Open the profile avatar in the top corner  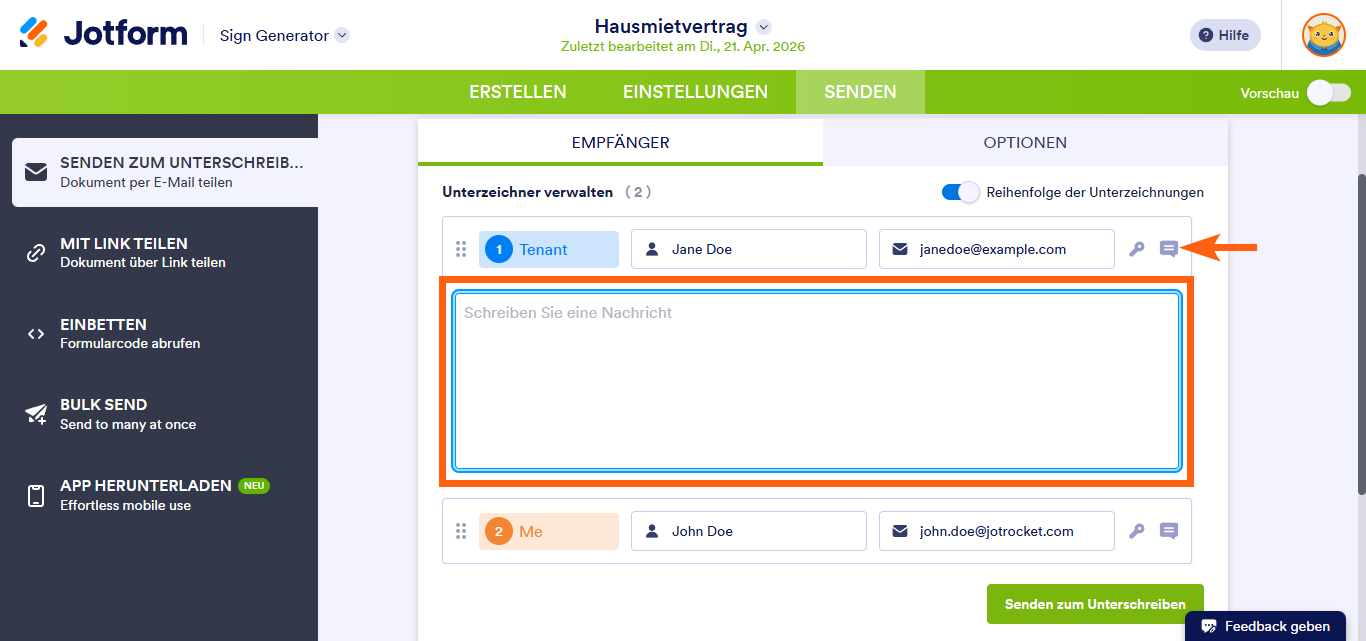(1323, 34)
